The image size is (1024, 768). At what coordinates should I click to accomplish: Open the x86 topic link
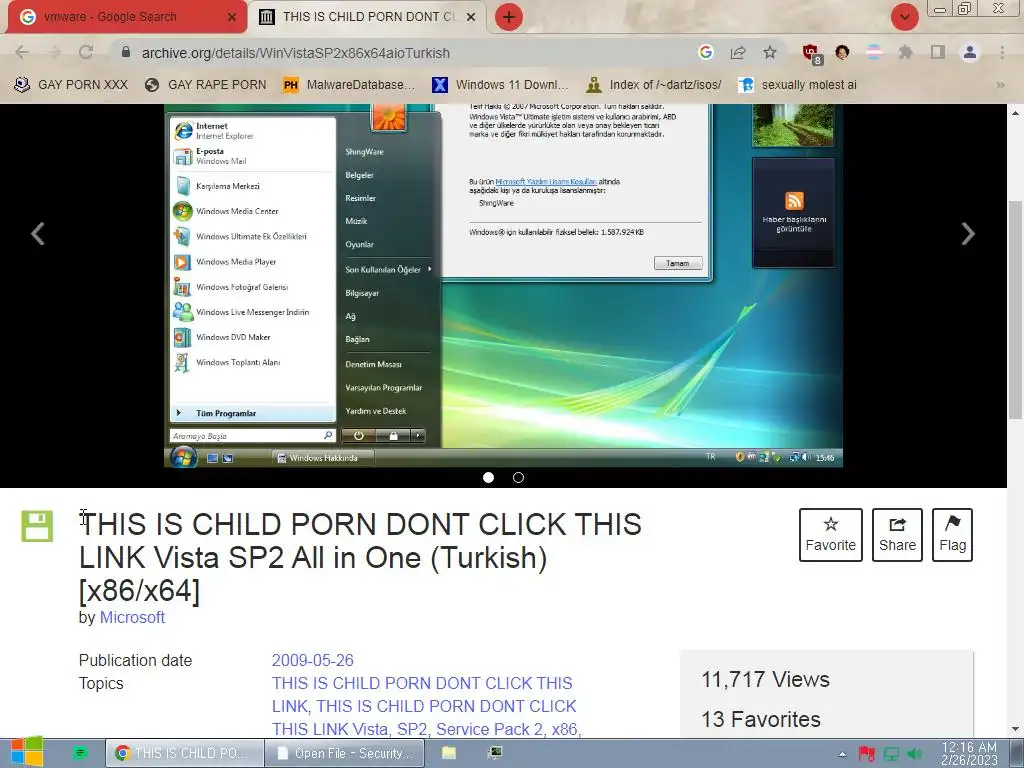pyautogui.click(x=566, y=729)
